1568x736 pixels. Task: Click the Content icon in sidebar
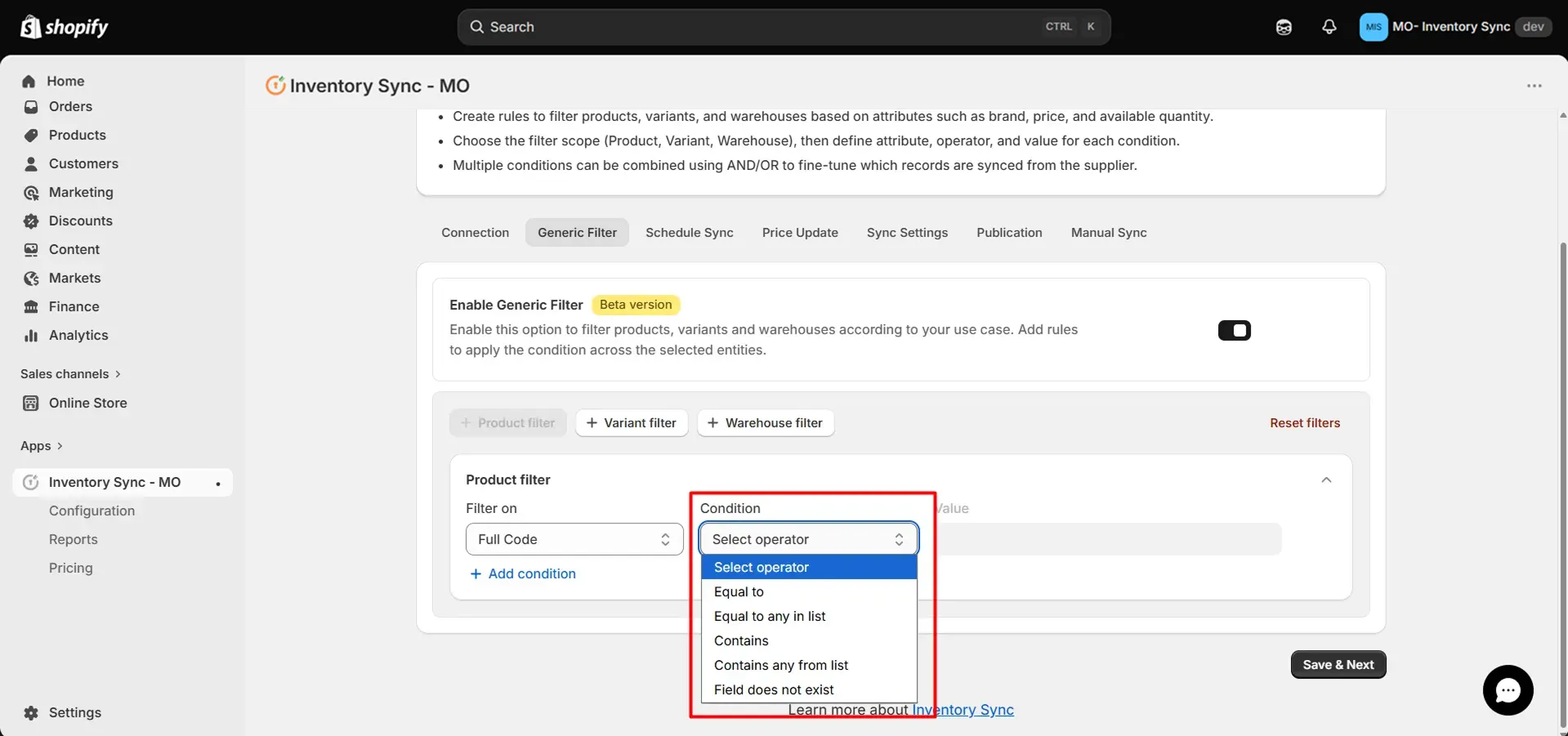point(31,250)
